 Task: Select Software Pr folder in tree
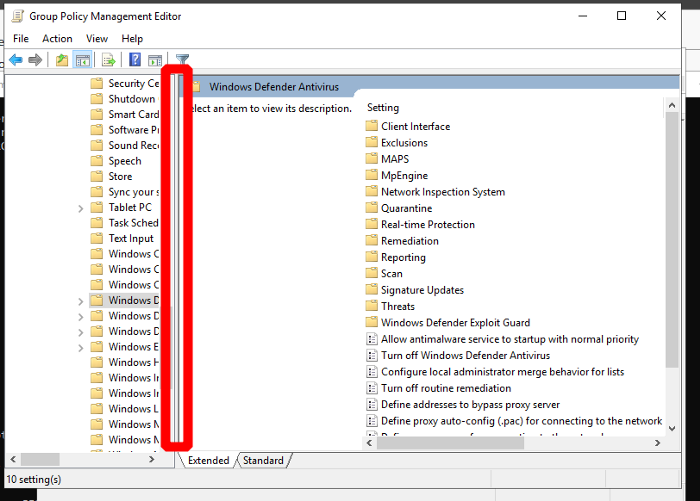click(x=133, y=130)
